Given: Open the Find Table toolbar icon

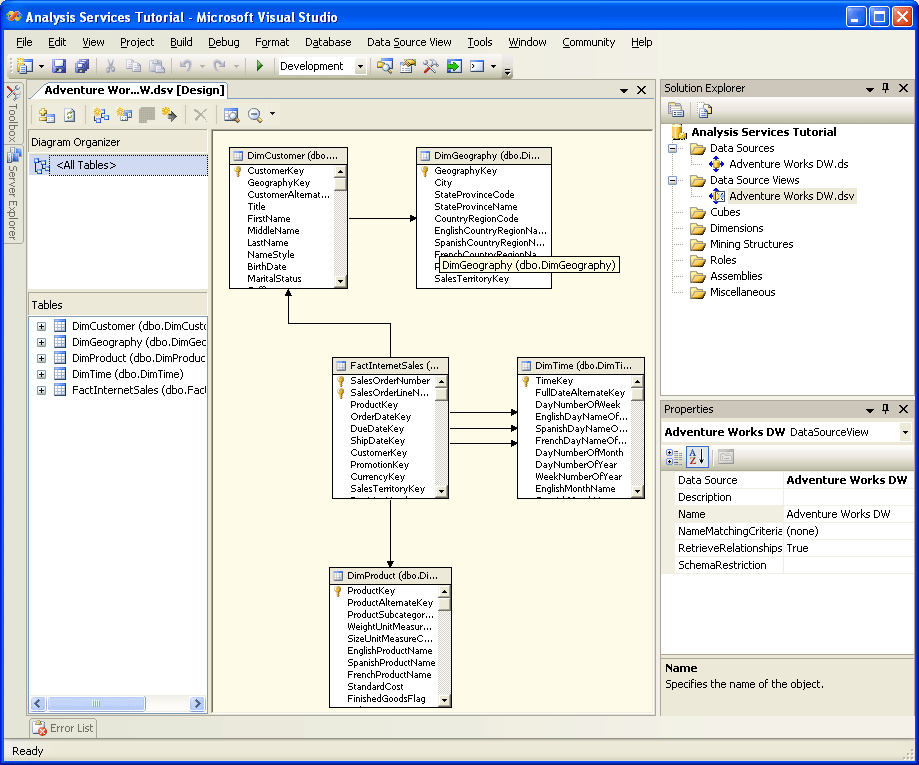Looking at the screenshot, I should (x=233, y=116).
